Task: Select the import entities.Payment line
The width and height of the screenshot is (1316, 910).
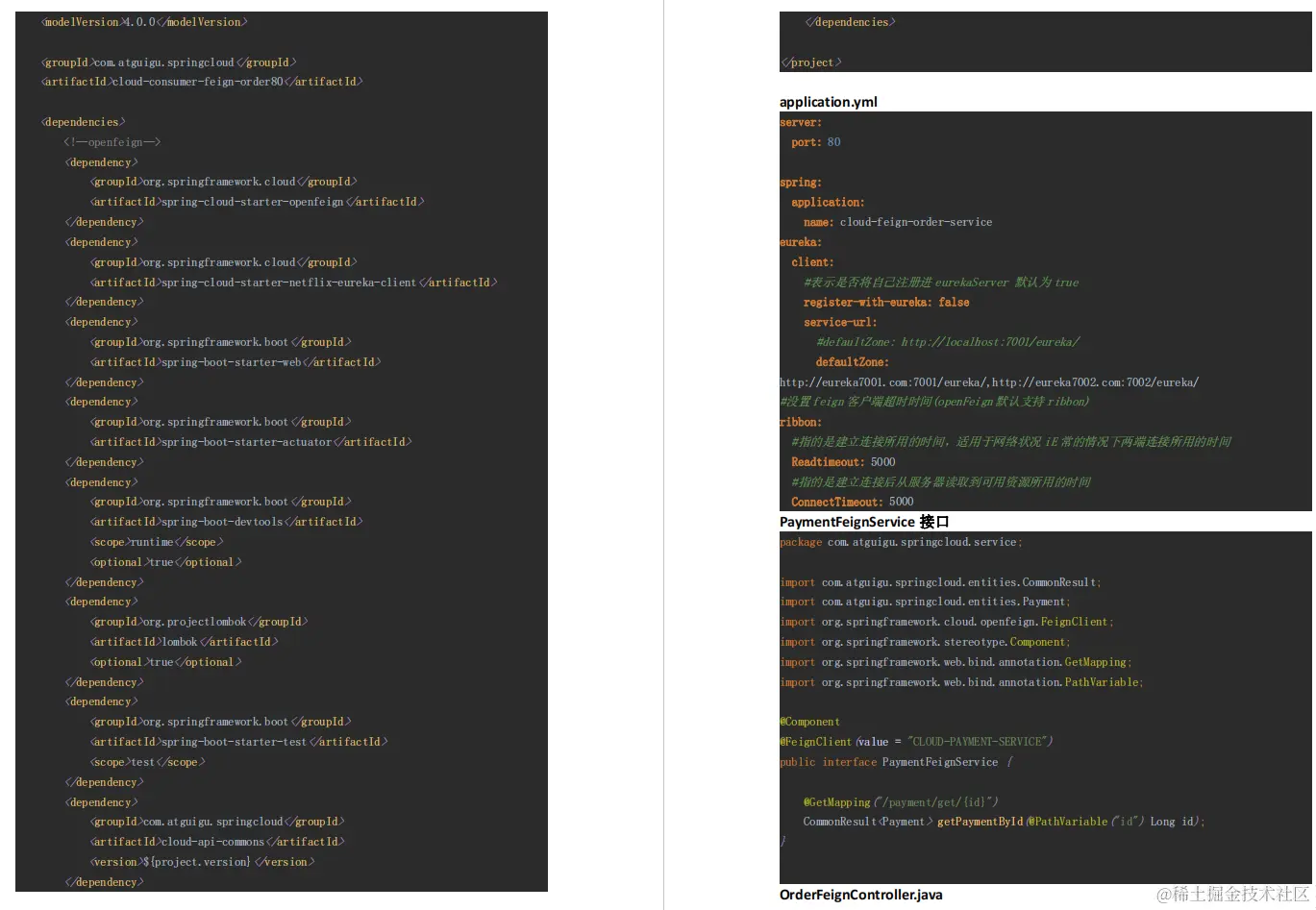Action: click(x=925, y=602)
